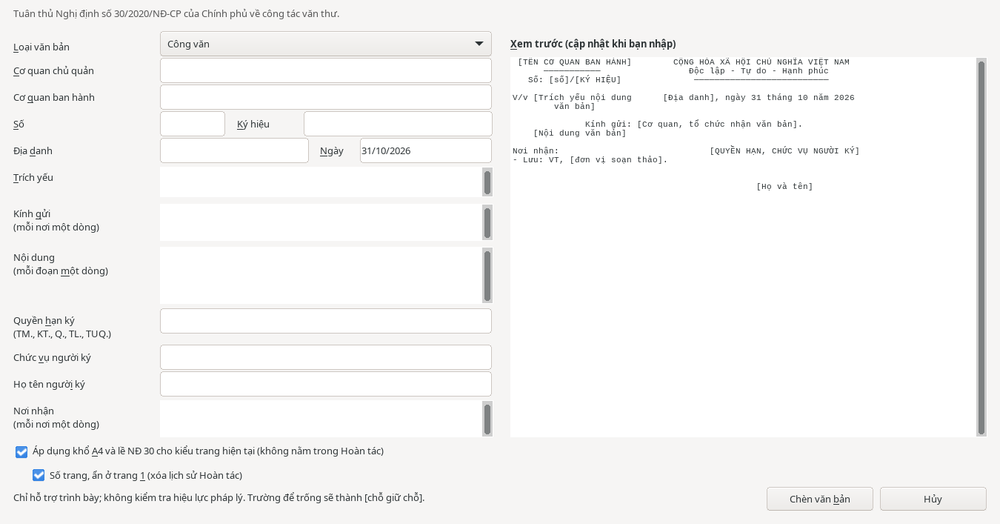The image size is (1000, 524).
Task: Click the Địa danh input field
Action: (234, 150)
